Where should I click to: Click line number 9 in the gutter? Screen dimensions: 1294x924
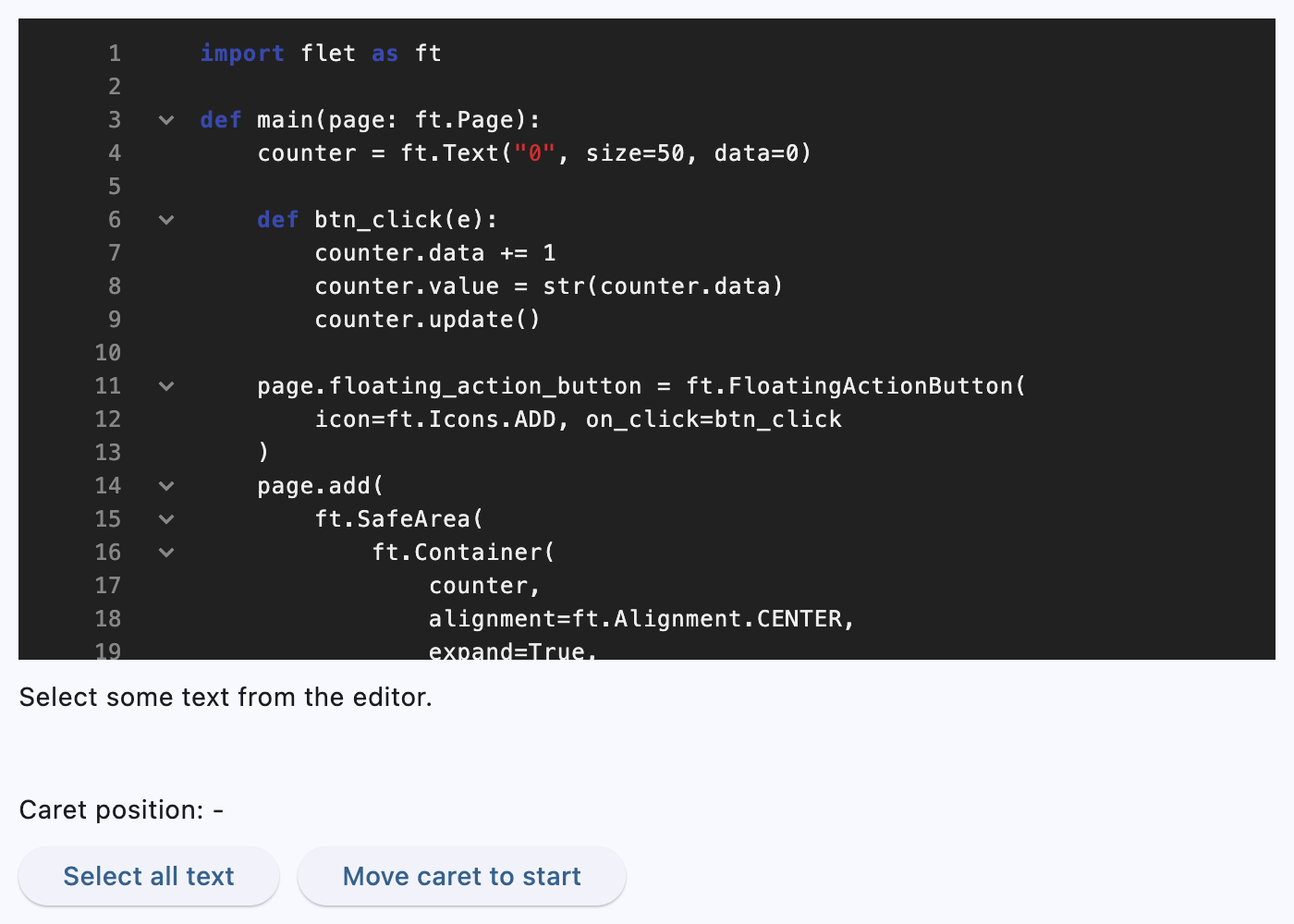[x=115, y=320]
